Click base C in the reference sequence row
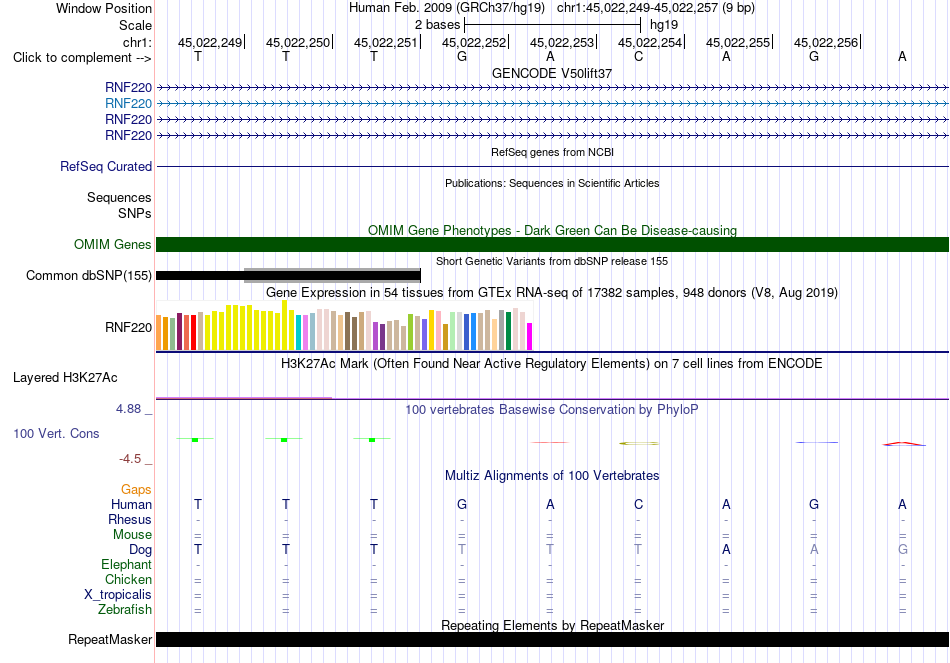Screen dimensions: 950x663 pyautogui.click(x=638, y=57)
